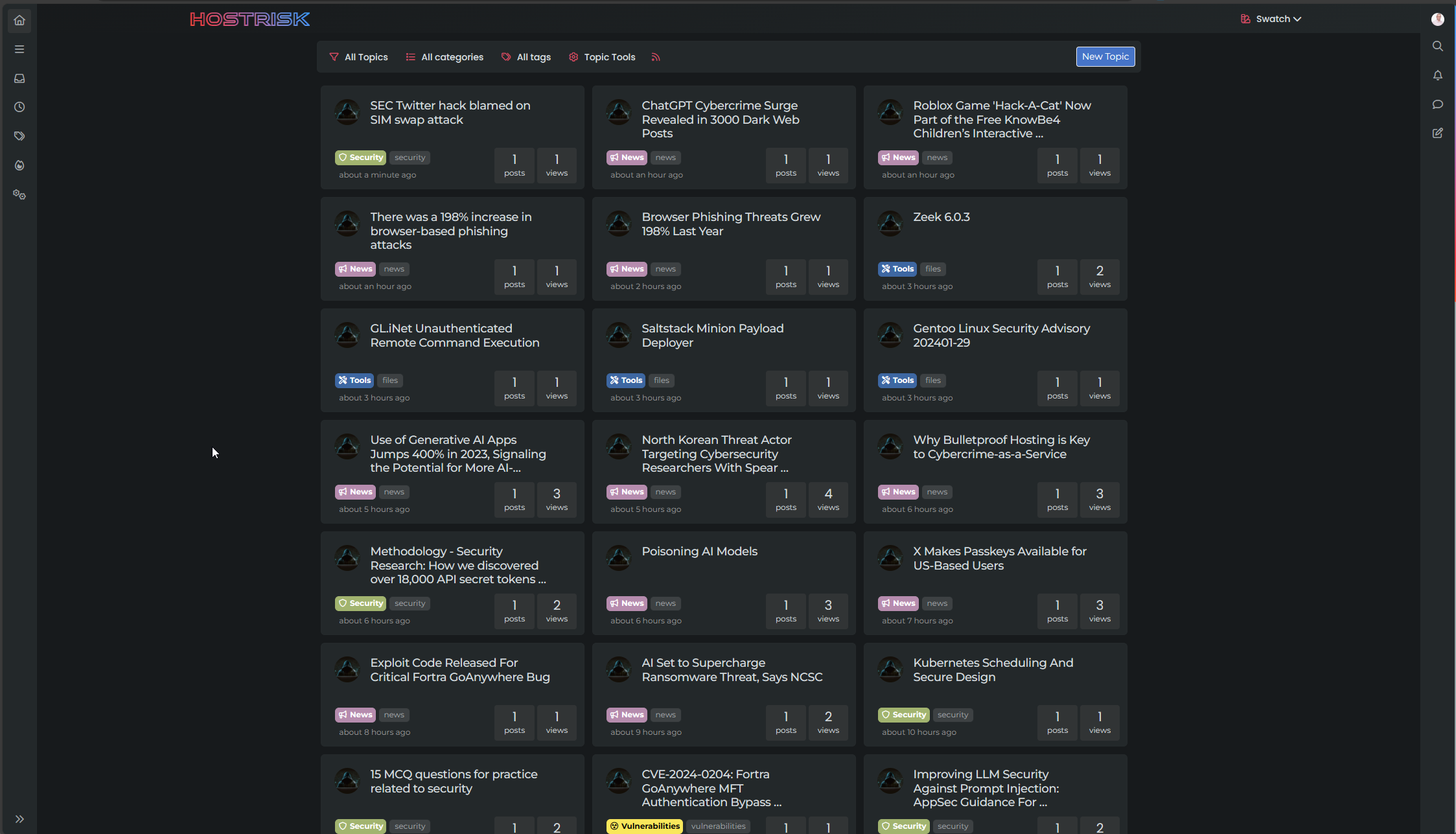The width and height of the screenshot is (1456, 834).
Task: Open the tags icon in left sidebar
Action: tap(19, 136)
